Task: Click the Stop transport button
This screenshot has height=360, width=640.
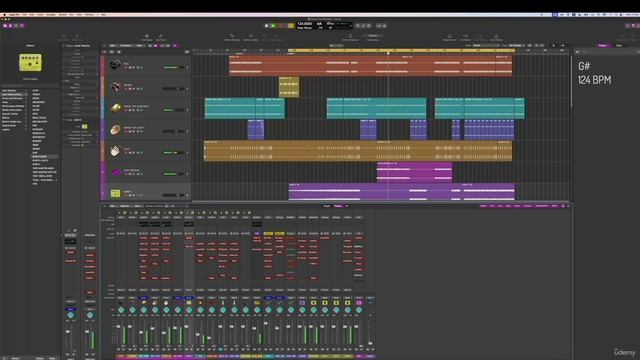Action: point(267,26)
